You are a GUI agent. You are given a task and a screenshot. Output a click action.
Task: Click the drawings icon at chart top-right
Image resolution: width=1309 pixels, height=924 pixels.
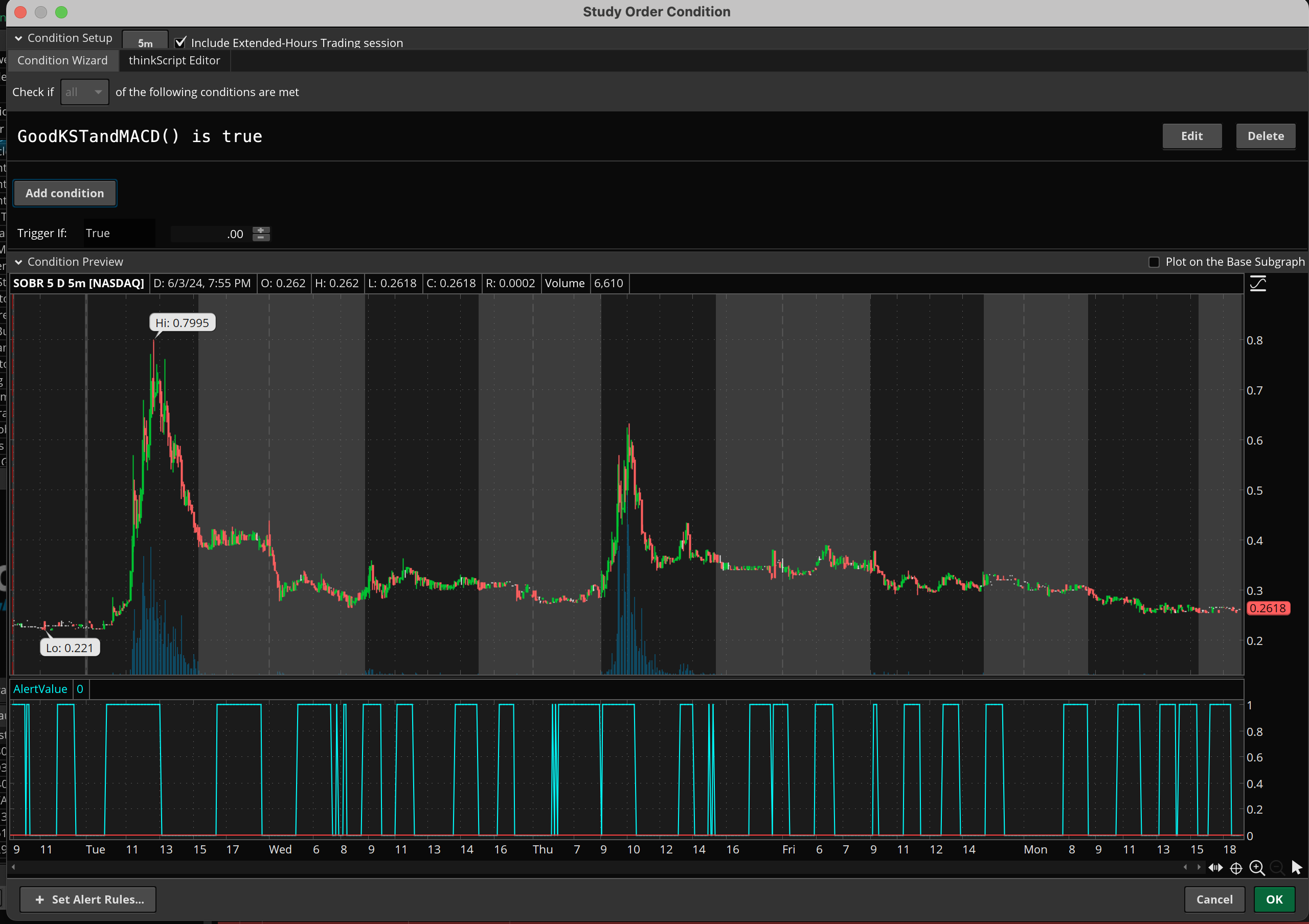point(1258,283)
